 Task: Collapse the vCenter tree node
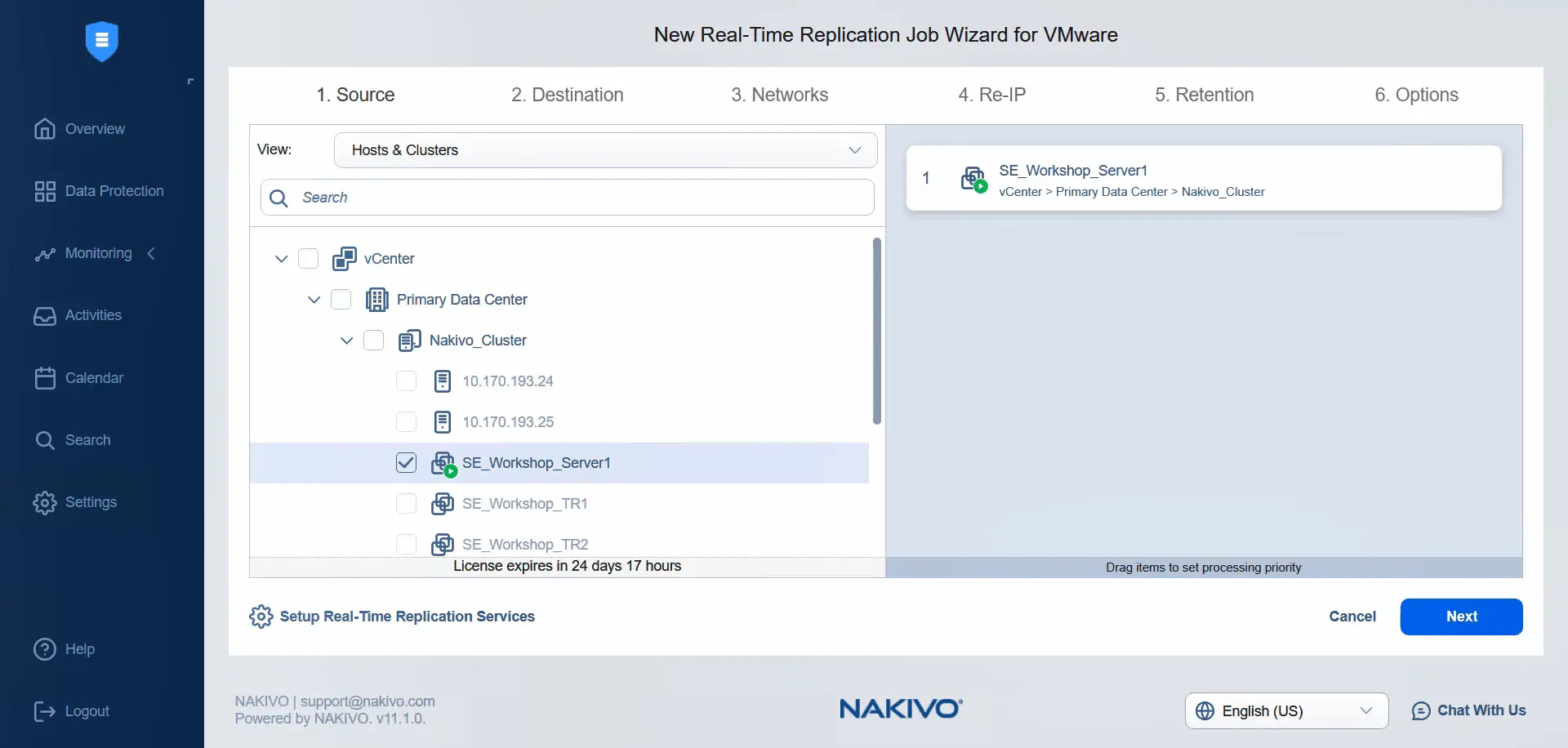282,258
